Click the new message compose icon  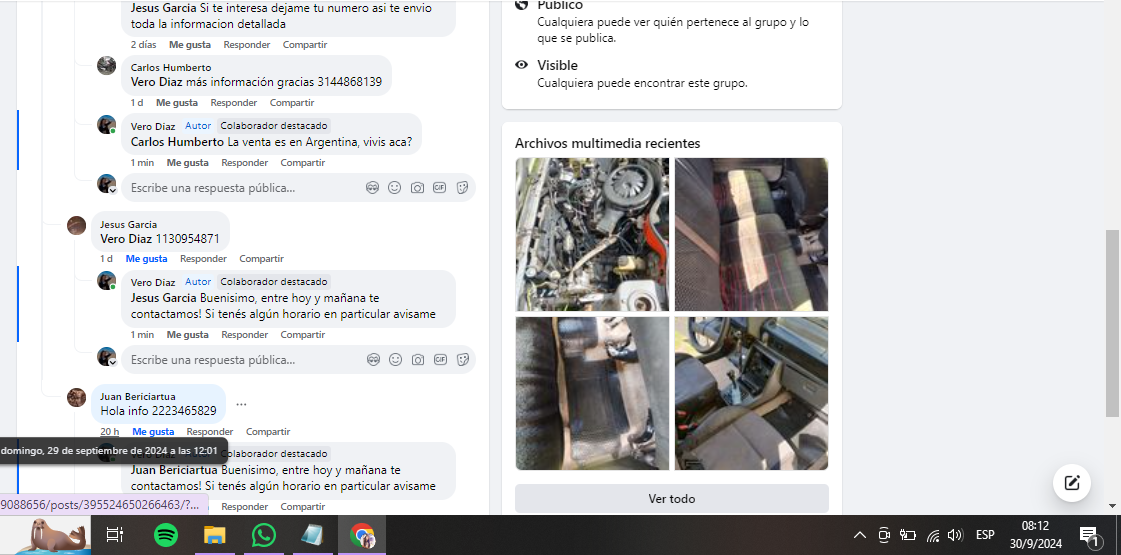pos(1071,483)
